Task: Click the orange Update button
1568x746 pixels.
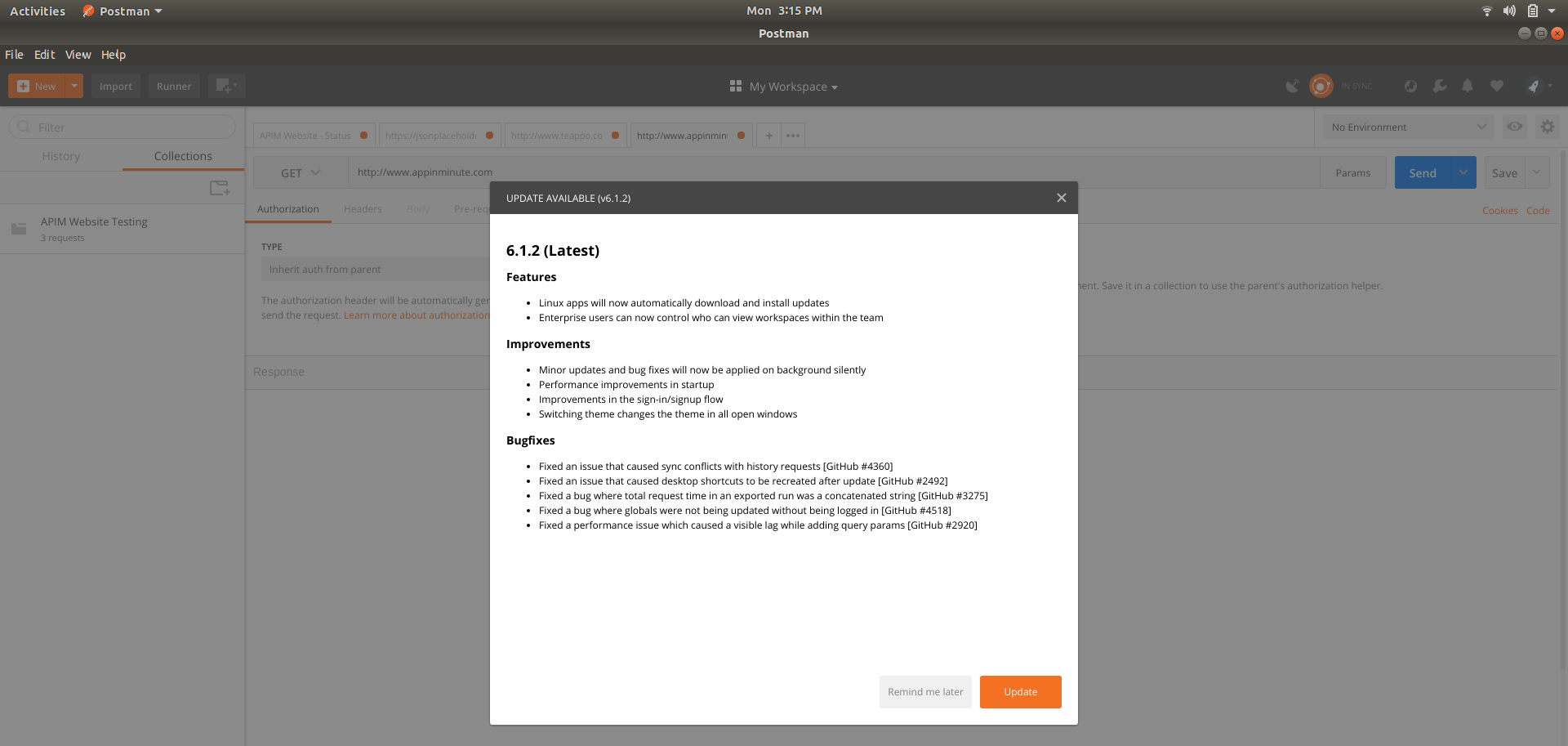Action: tap(1020, 692)
